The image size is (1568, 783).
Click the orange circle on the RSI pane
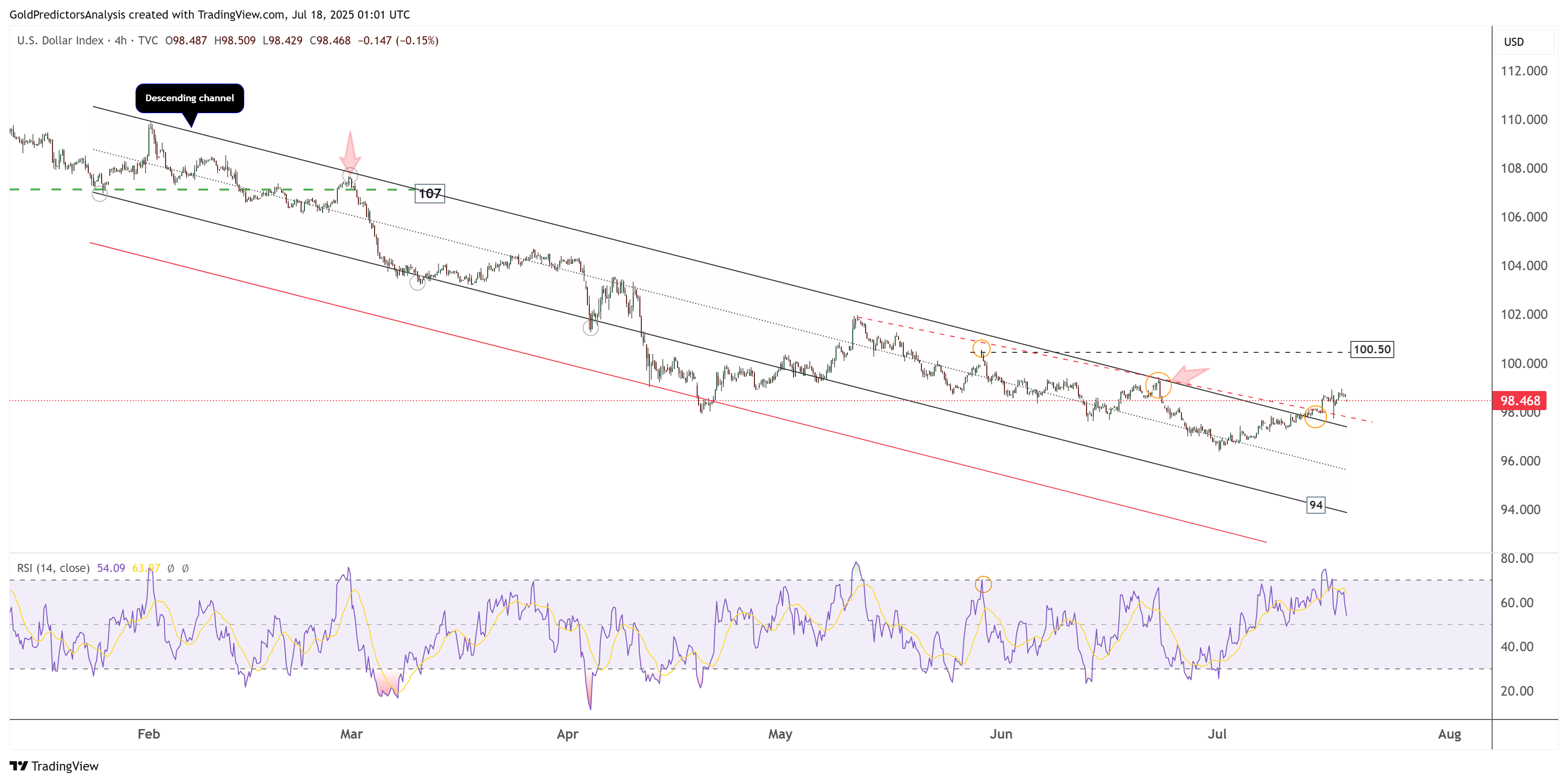pos(983,584)
